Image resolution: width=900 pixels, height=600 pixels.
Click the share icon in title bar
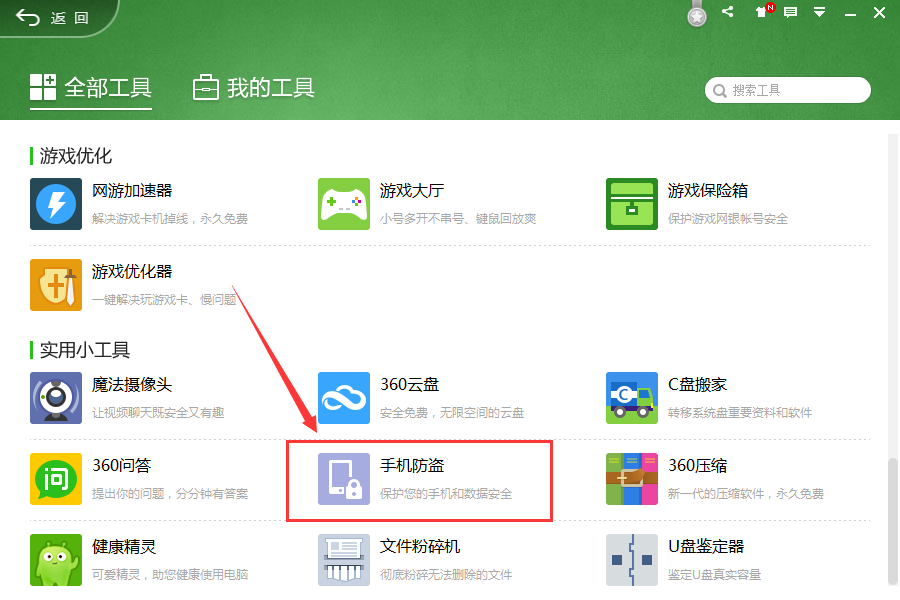pyautogui.click(x=728, y=11)
